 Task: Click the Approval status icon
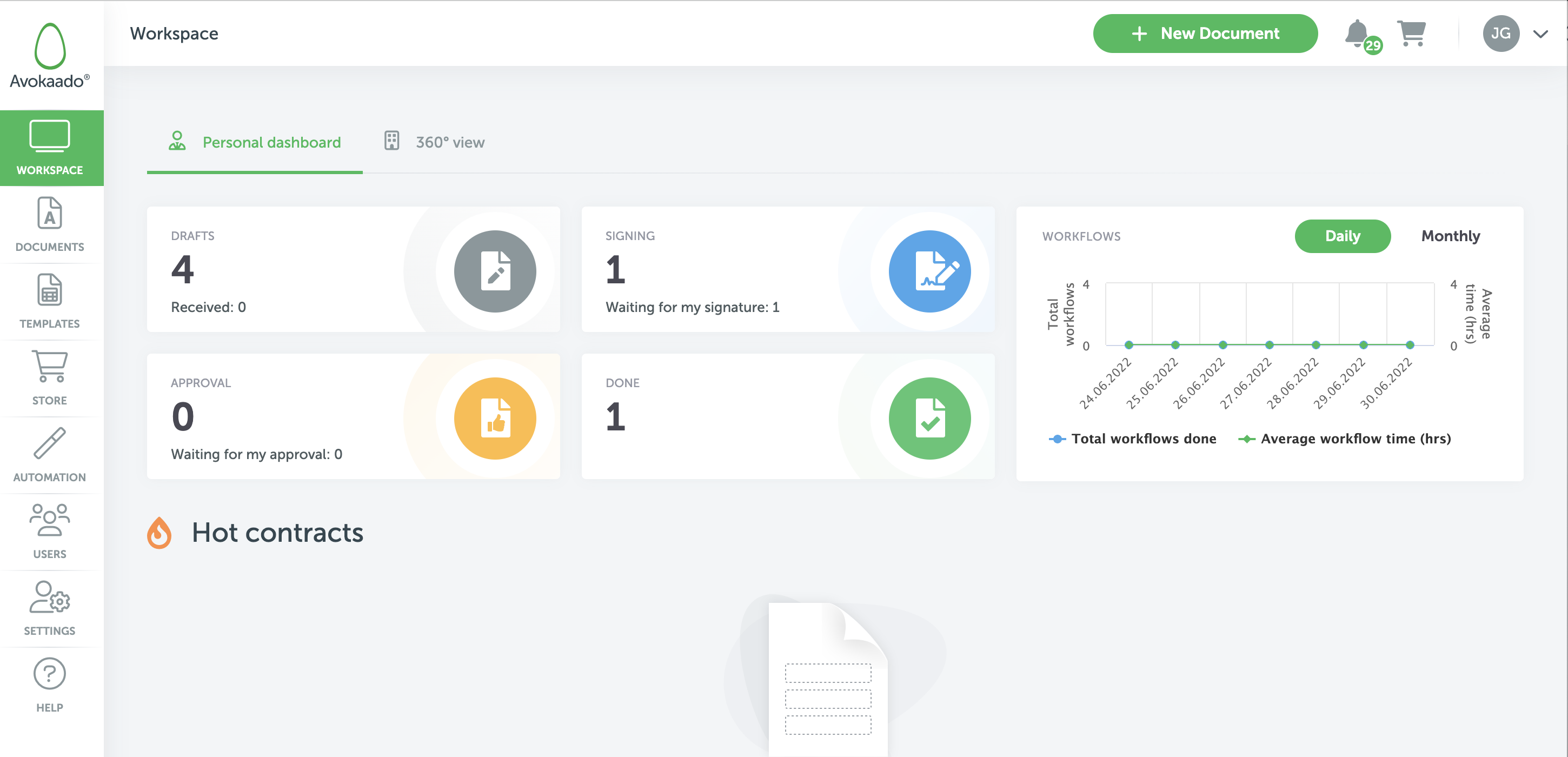click(x=494, y=418)
